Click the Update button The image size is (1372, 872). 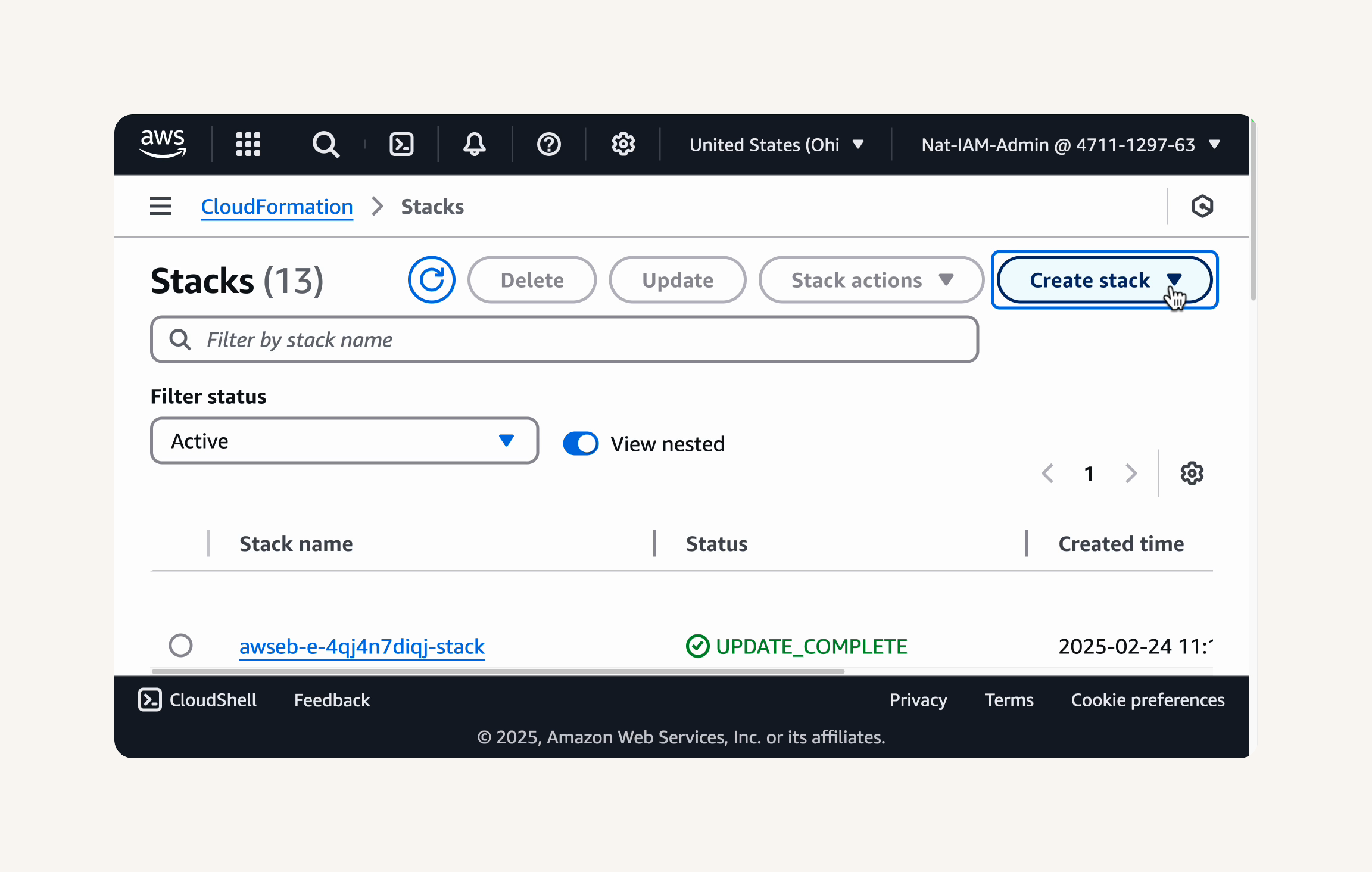click(x=678, y=280)
